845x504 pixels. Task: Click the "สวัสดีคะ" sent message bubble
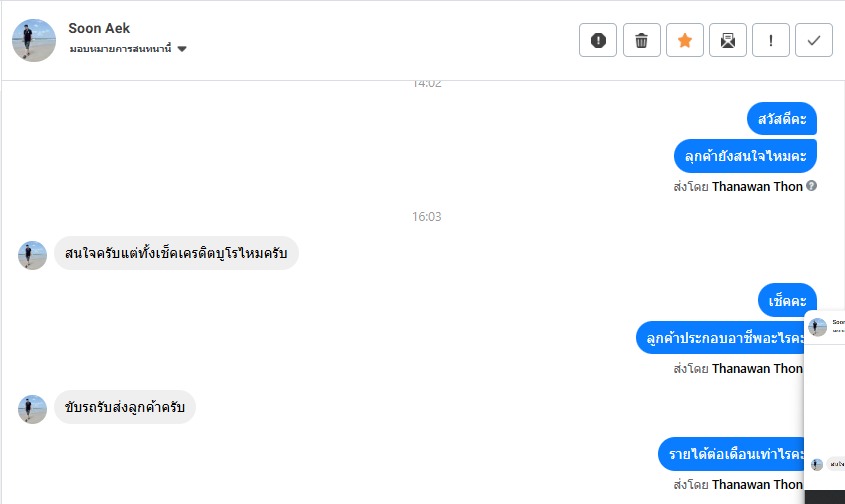(x=781, y=119)
